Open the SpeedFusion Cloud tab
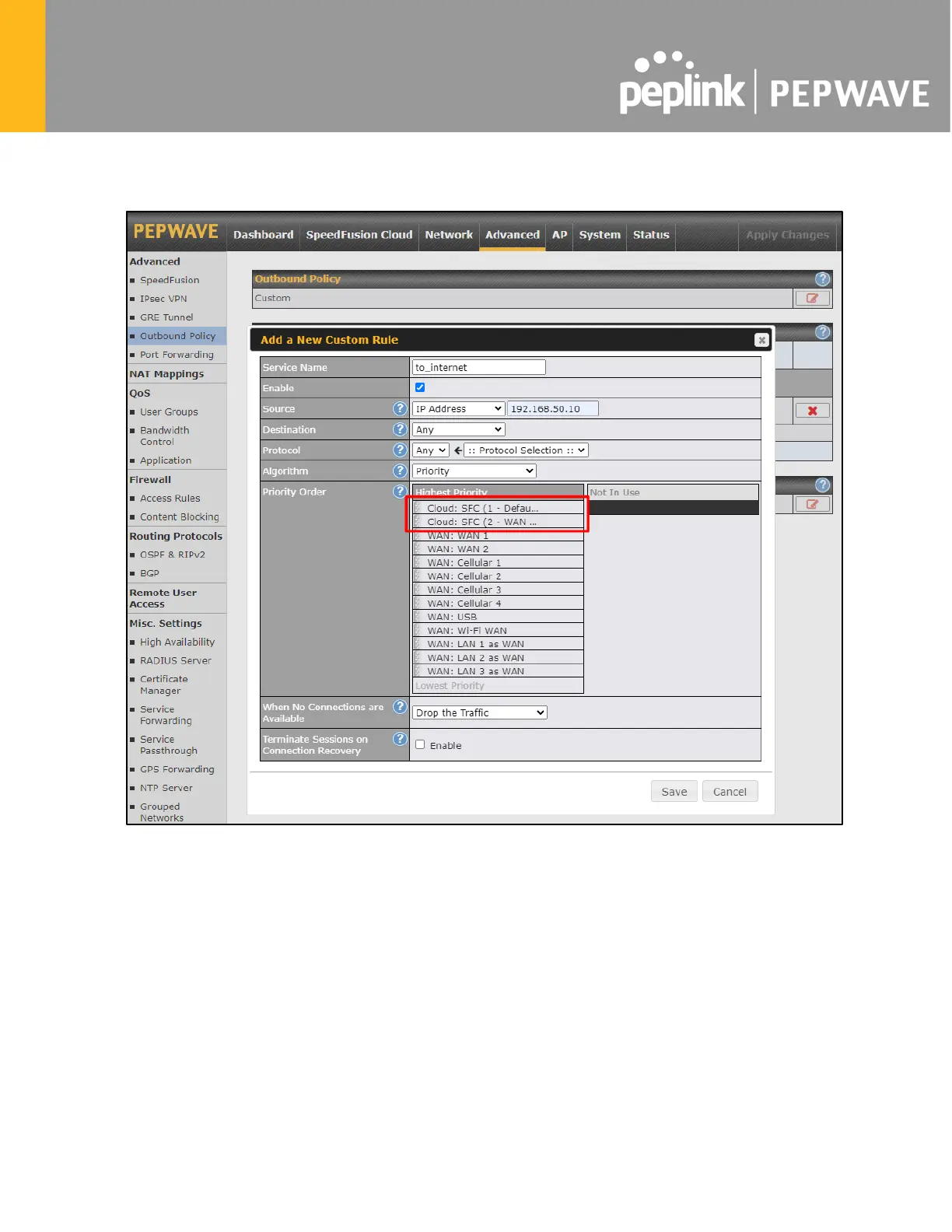952x1232 pixels. [x=359, y=235]
